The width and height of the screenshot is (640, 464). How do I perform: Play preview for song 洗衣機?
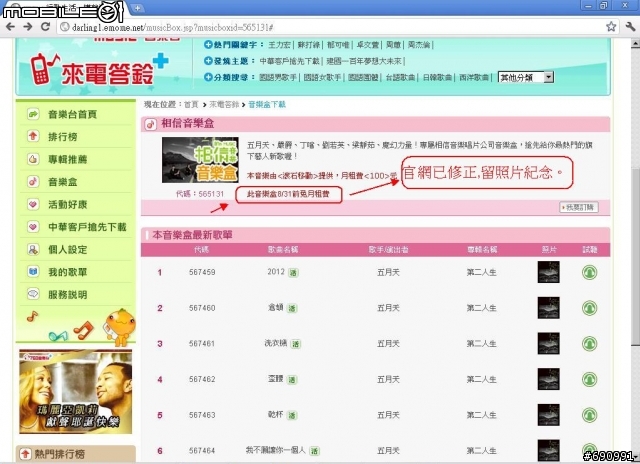[x=589, y=344]
